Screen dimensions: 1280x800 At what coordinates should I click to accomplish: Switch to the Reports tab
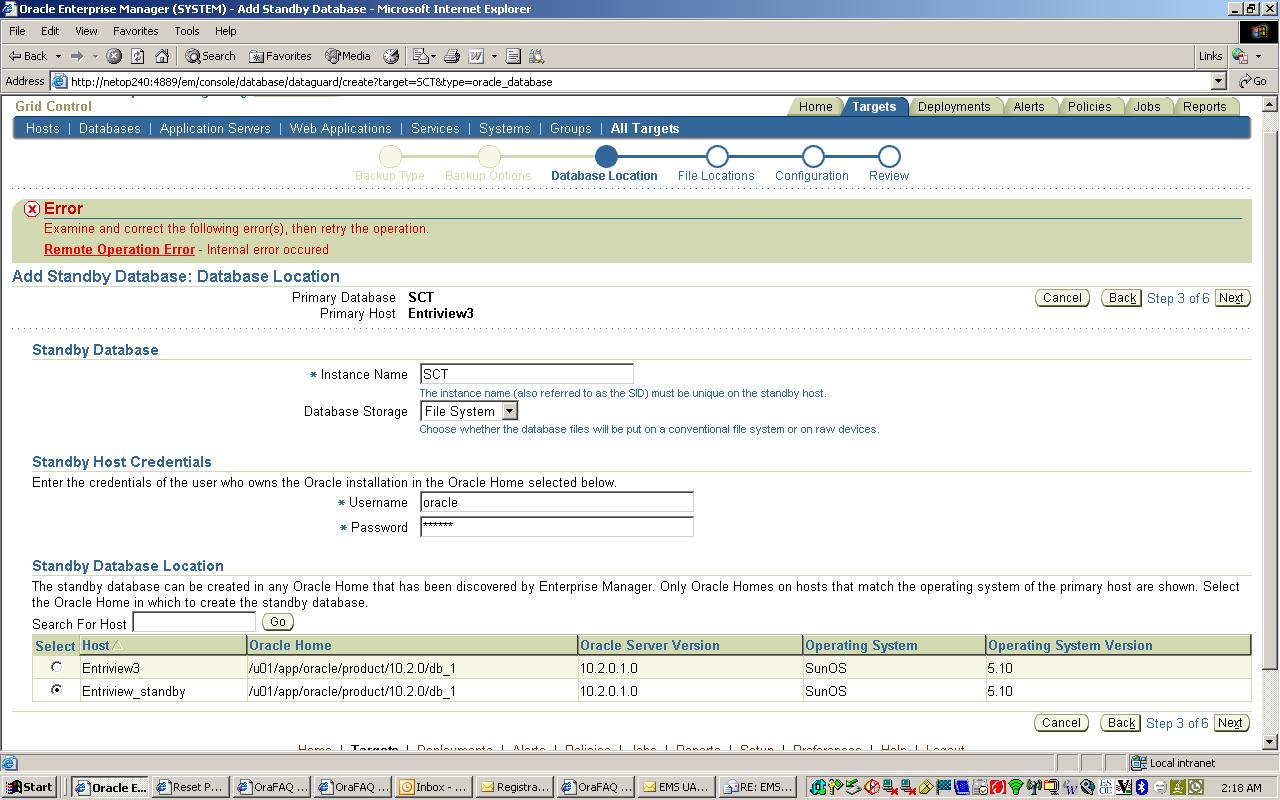click(x=1204, y=107)
